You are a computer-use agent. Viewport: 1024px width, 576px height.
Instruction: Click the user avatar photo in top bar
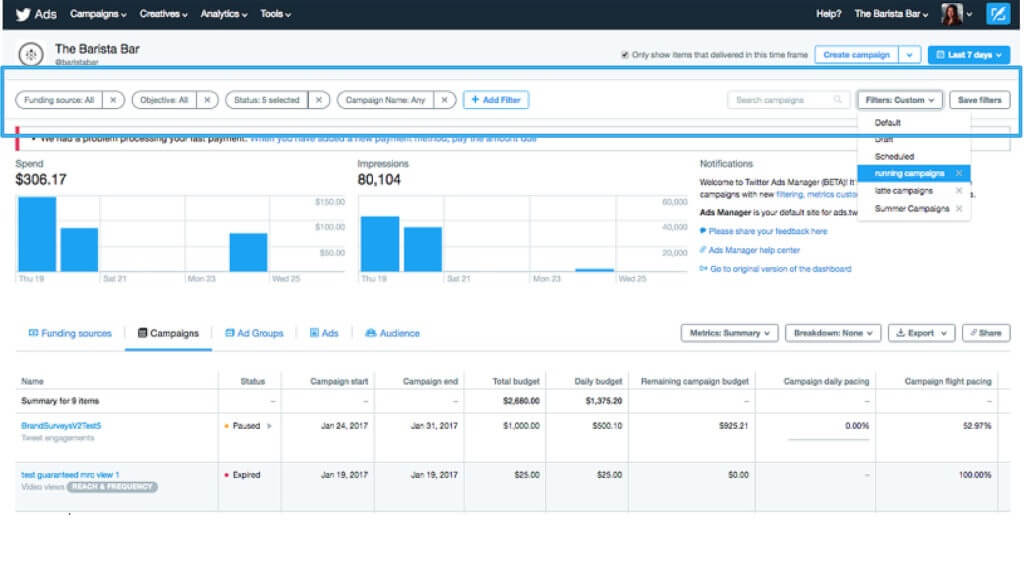952,14
